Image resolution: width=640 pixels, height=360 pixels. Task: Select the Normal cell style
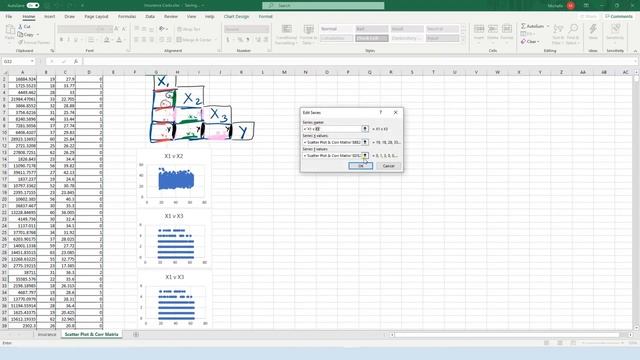click(336, 29)
